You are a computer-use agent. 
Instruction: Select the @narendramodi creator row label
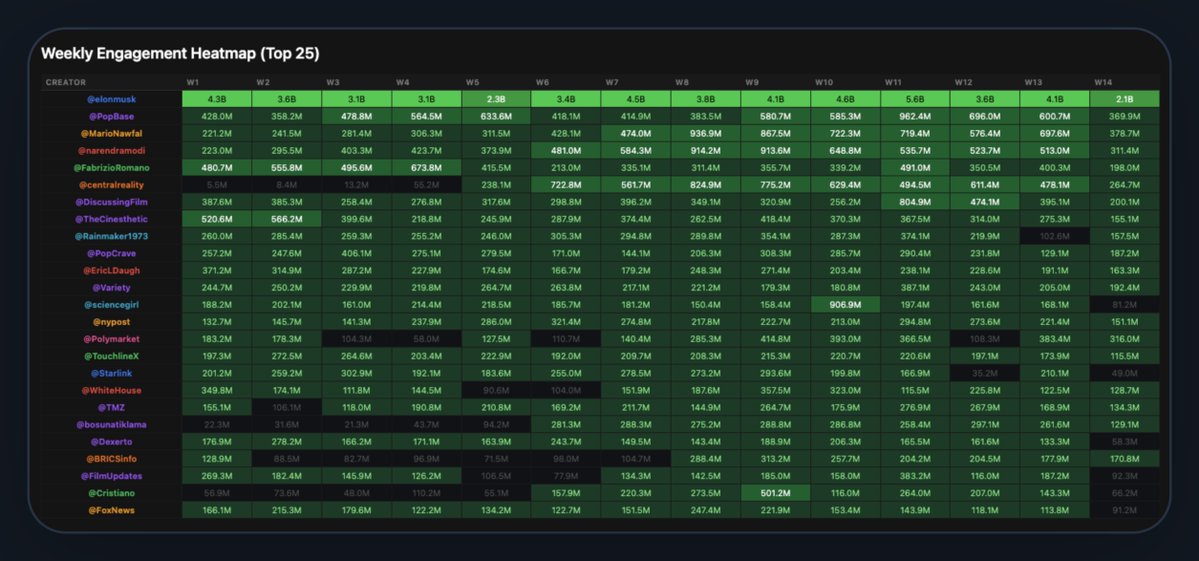pyautogui.click(x=112, y=151)
